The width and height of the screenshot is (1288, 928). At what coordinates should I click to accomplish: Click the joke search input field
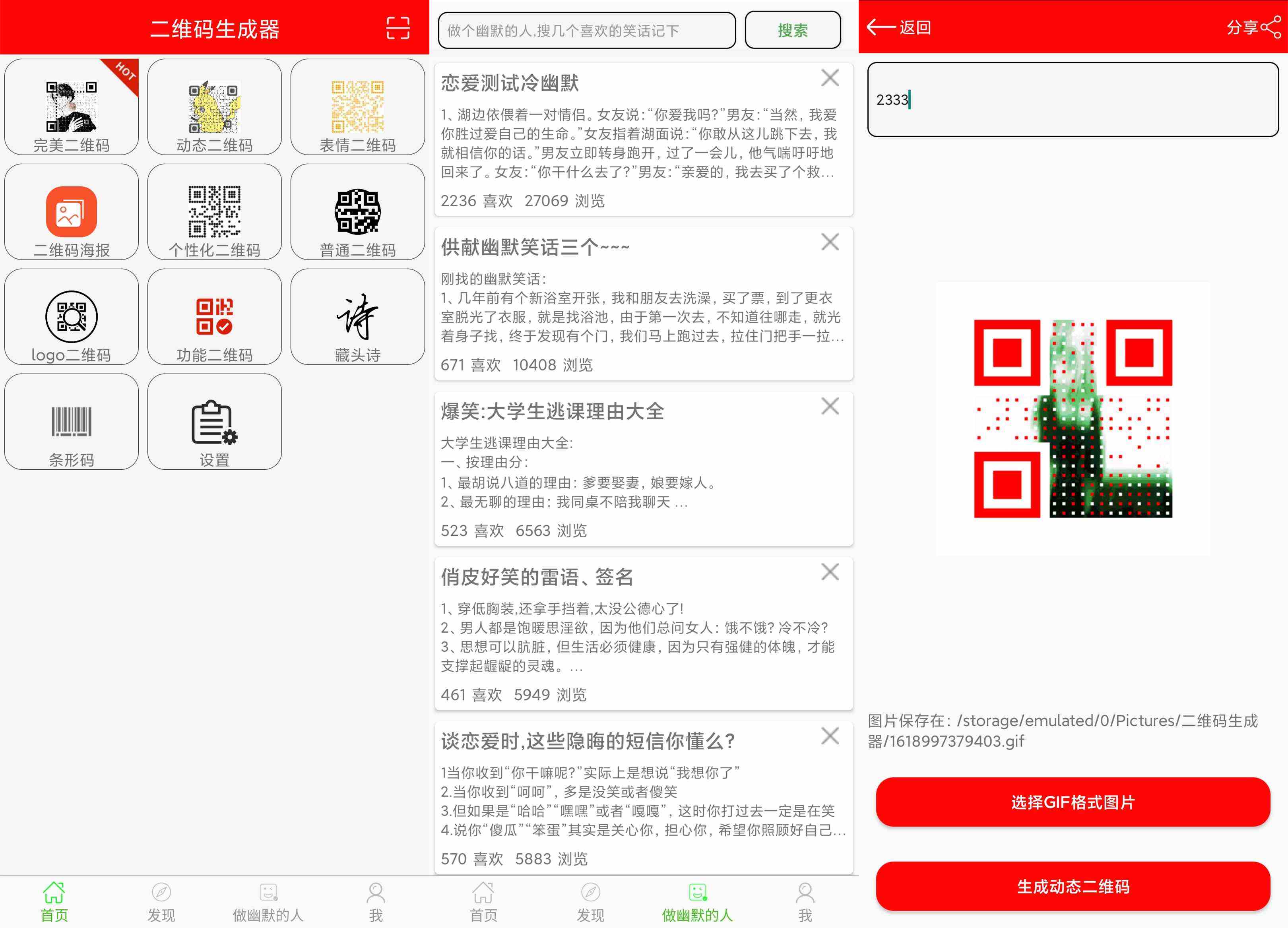pyautogui.click(x=587, y=31)
